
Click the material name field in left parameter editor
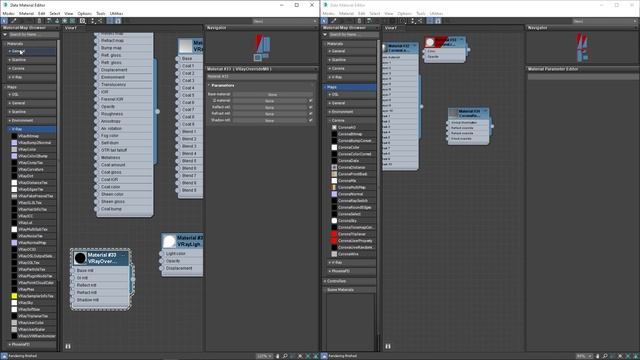[x=262, y=76]
